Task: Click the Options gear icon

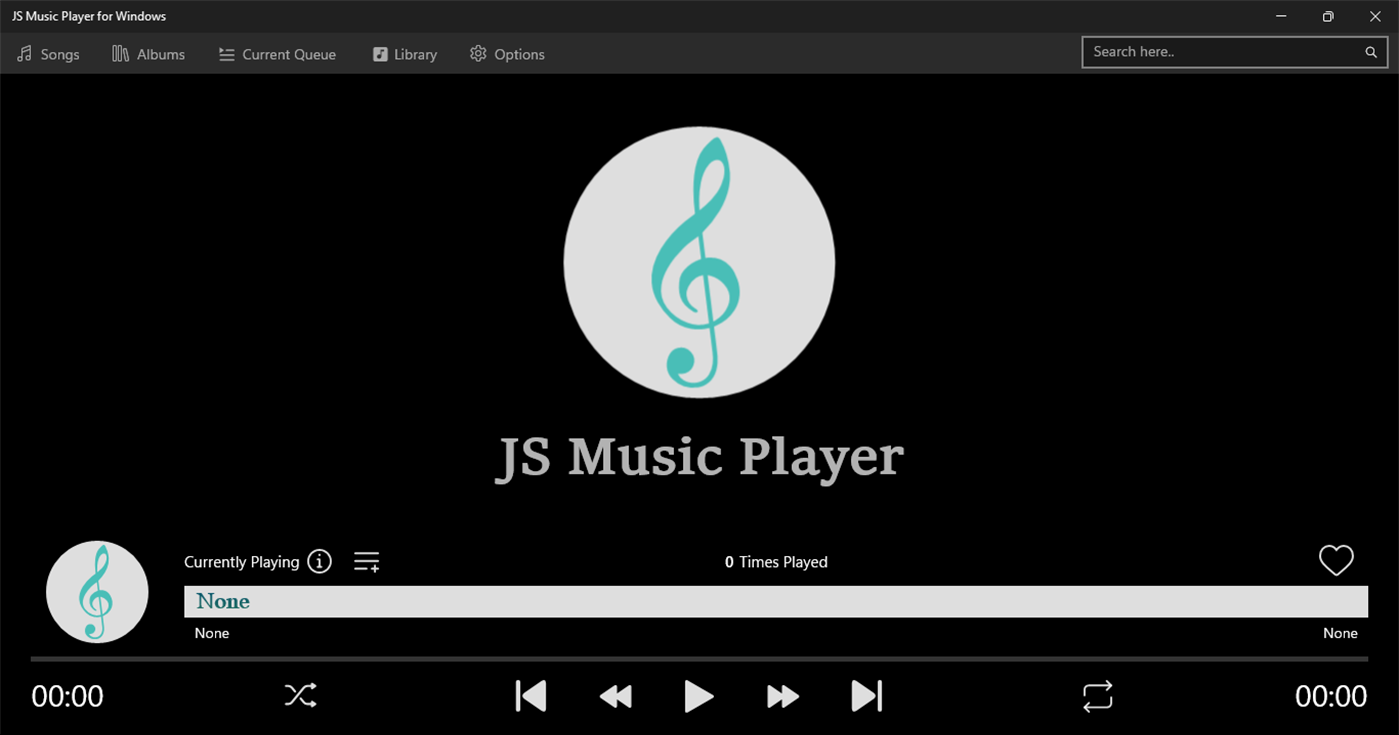Action: click(477, 54)
